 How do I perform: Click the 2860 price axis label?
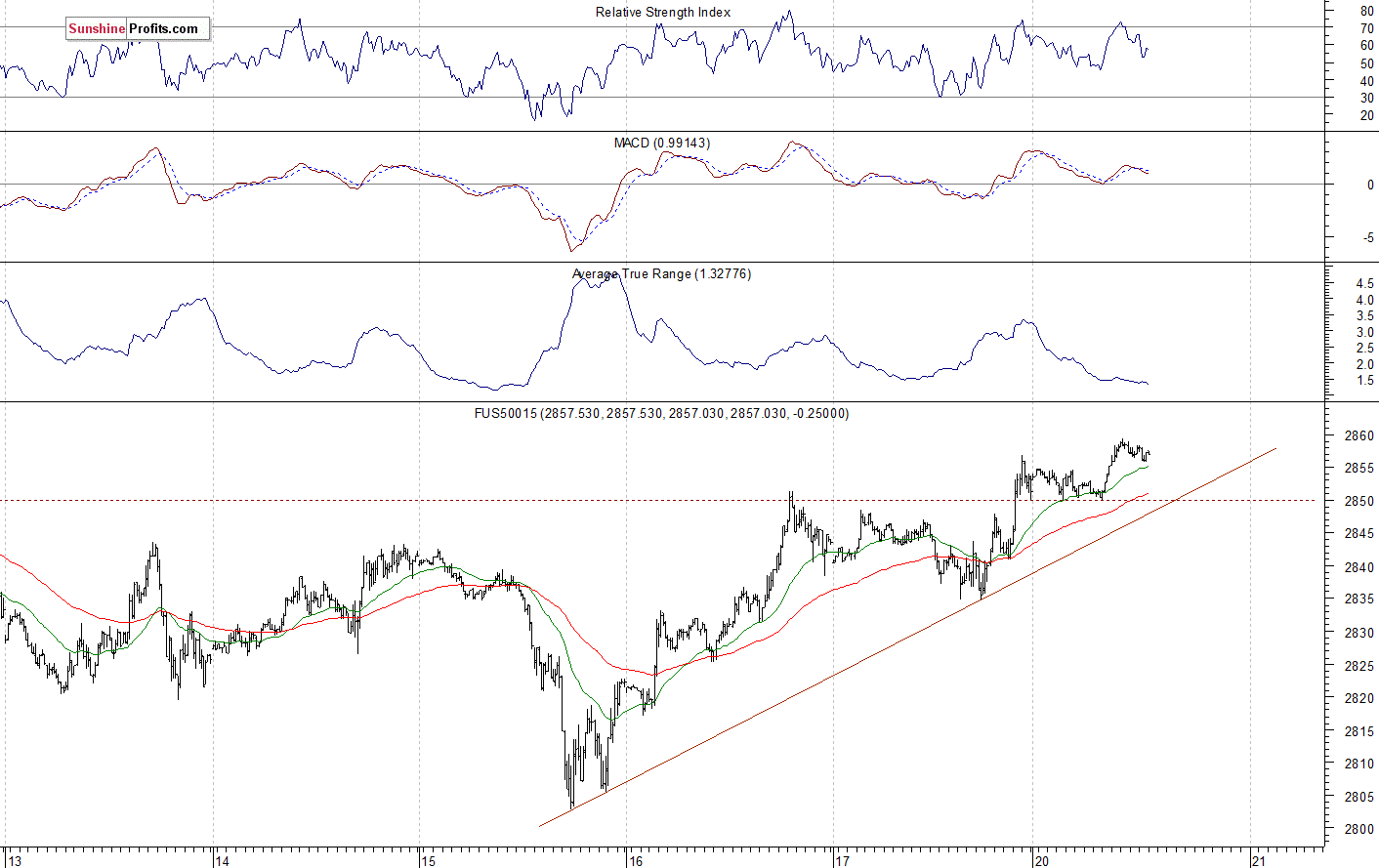tap(1358, 435)
